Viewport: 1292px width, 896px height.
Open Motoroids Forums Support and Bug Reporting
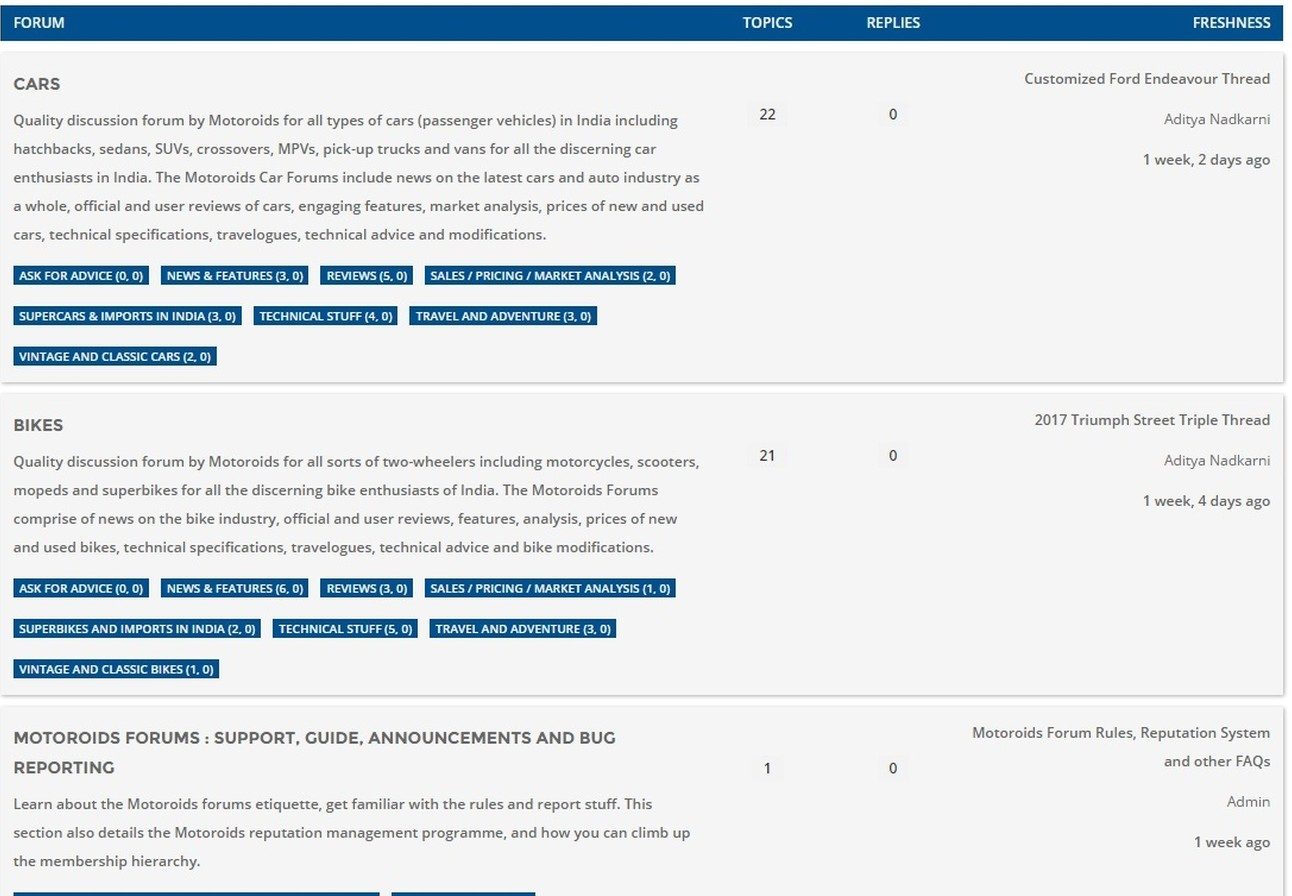[x=314, y=752]
